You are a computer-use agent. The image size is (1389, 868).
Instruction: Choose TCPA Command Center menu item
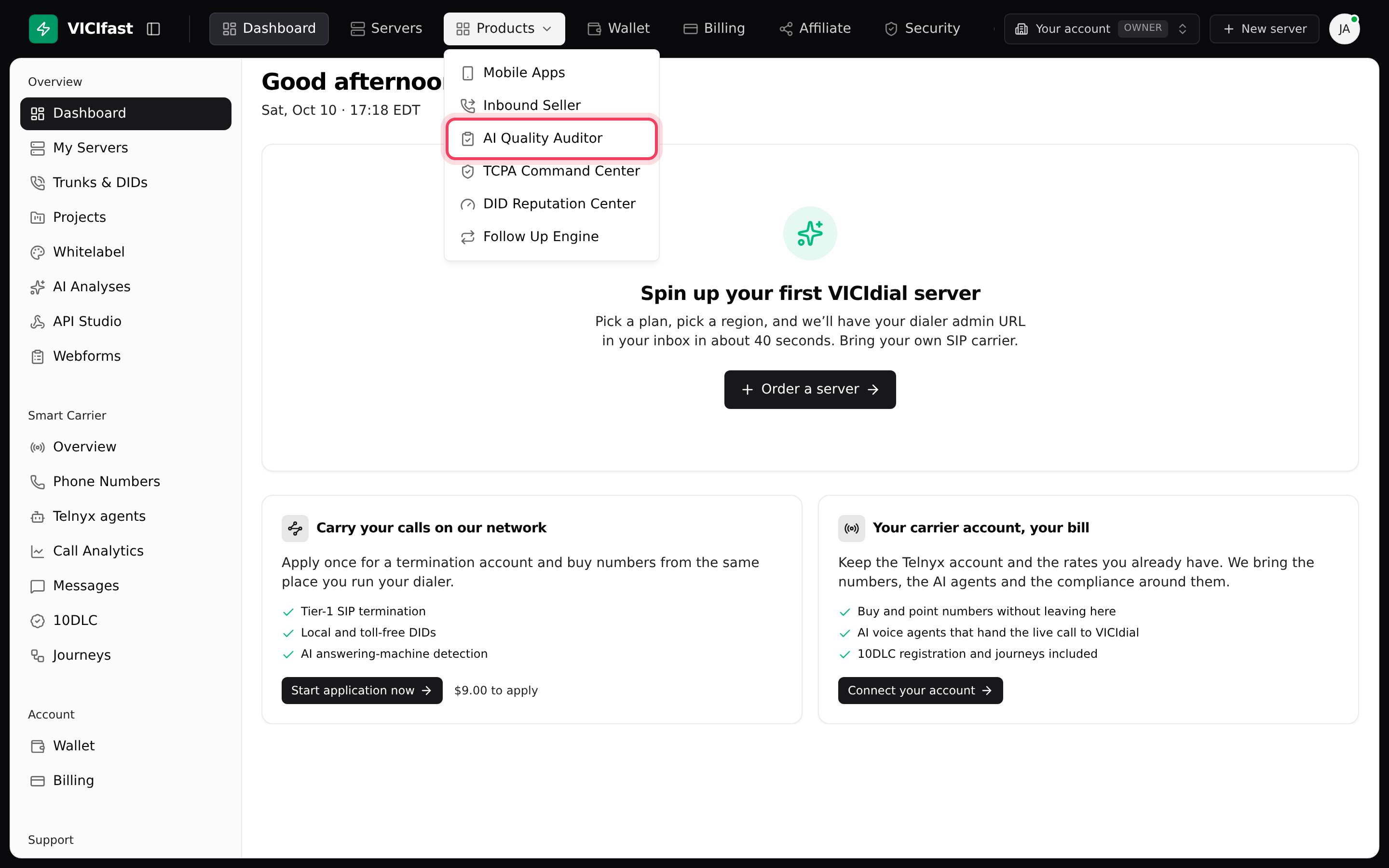(551, 171)
